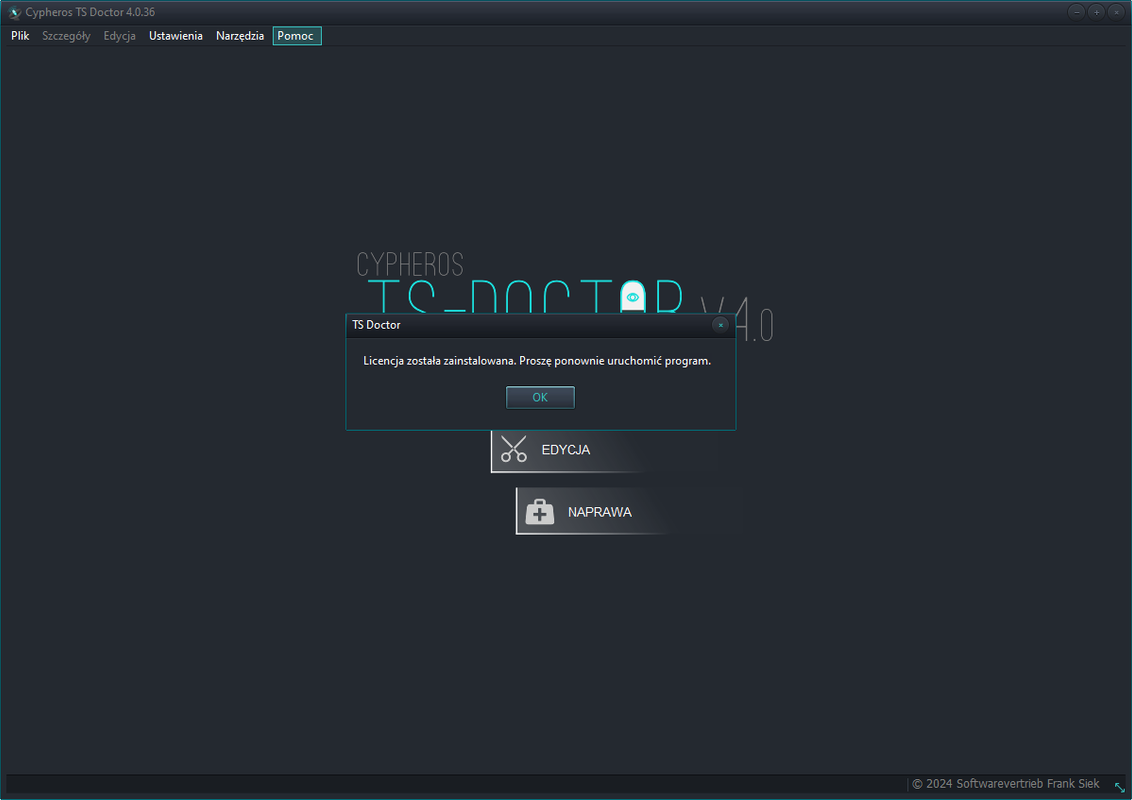Close the Cypheros TS Doctor main window

pos(1116,12)
